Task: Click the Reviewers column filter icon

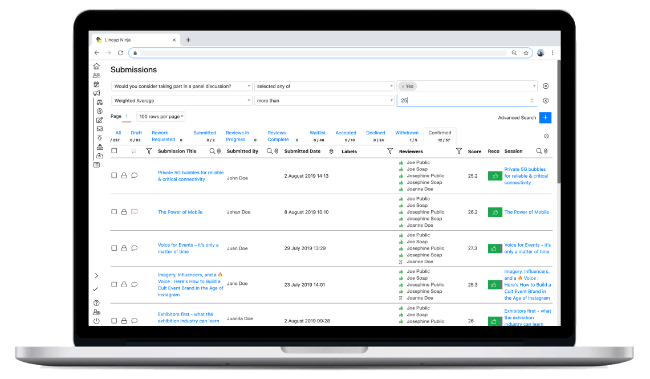Action: [458, 151]
